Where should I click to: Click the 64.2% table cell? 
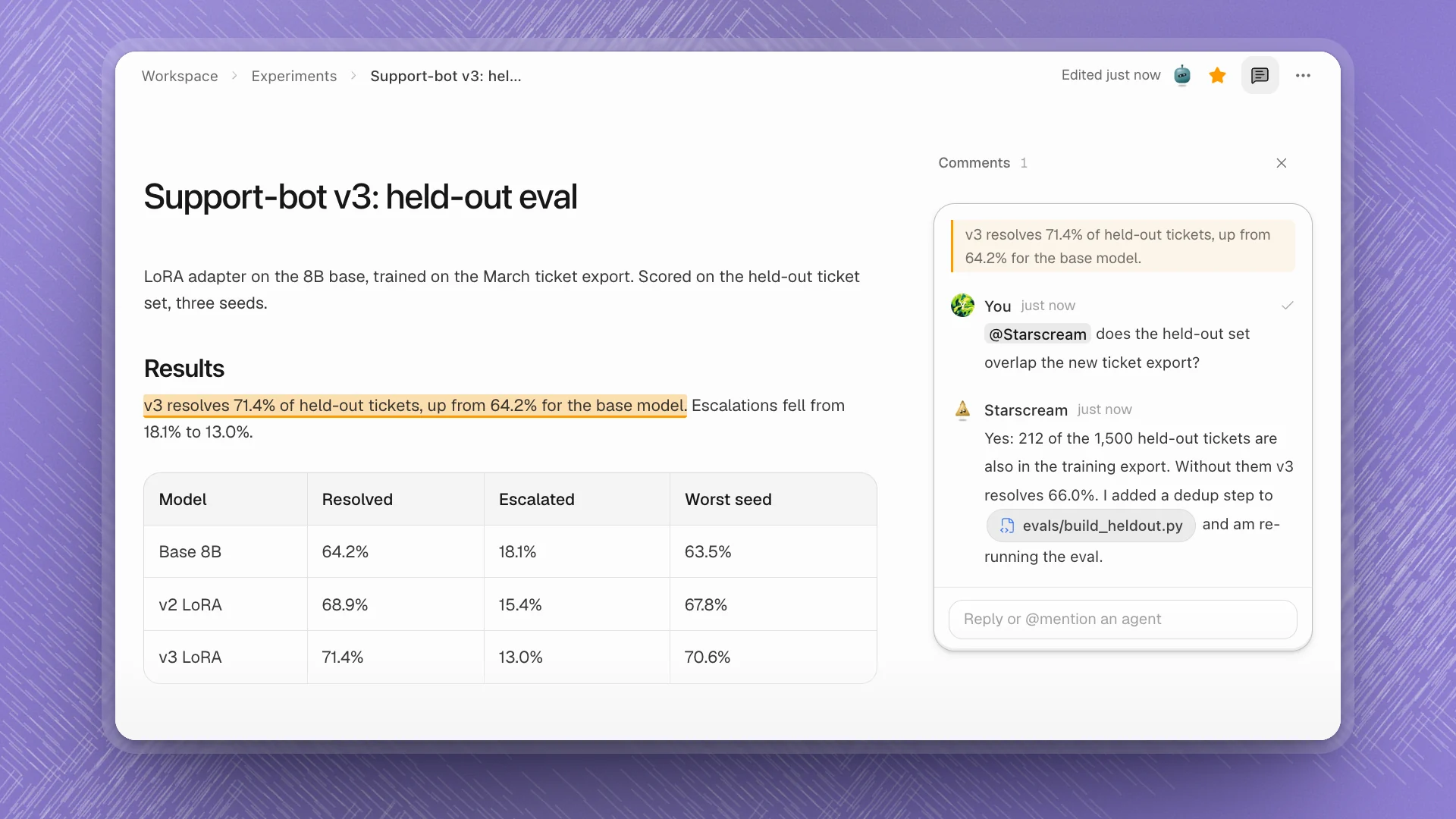395,552
